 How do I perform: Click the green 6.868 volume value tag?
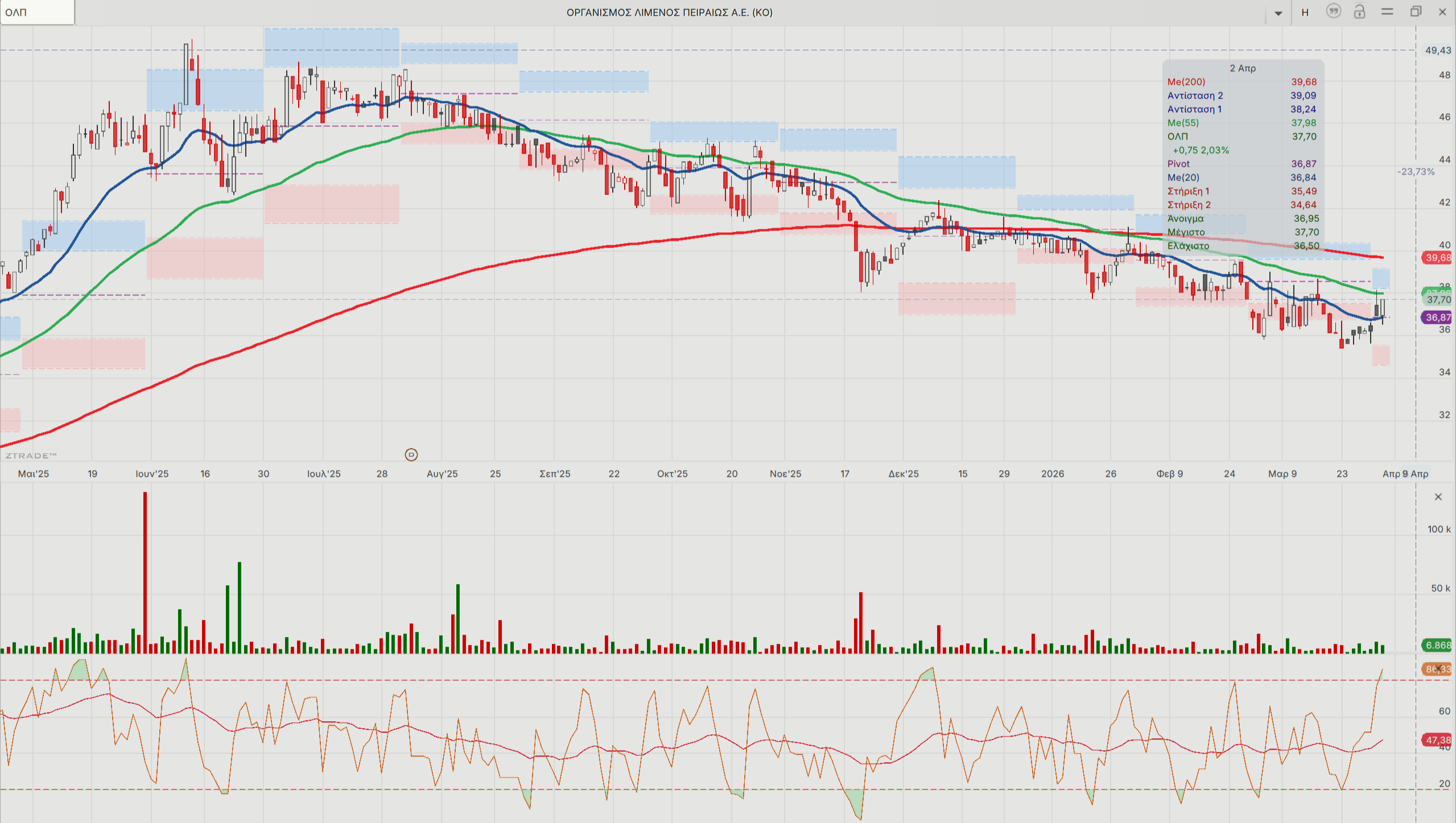click(x=1437, y=645)
